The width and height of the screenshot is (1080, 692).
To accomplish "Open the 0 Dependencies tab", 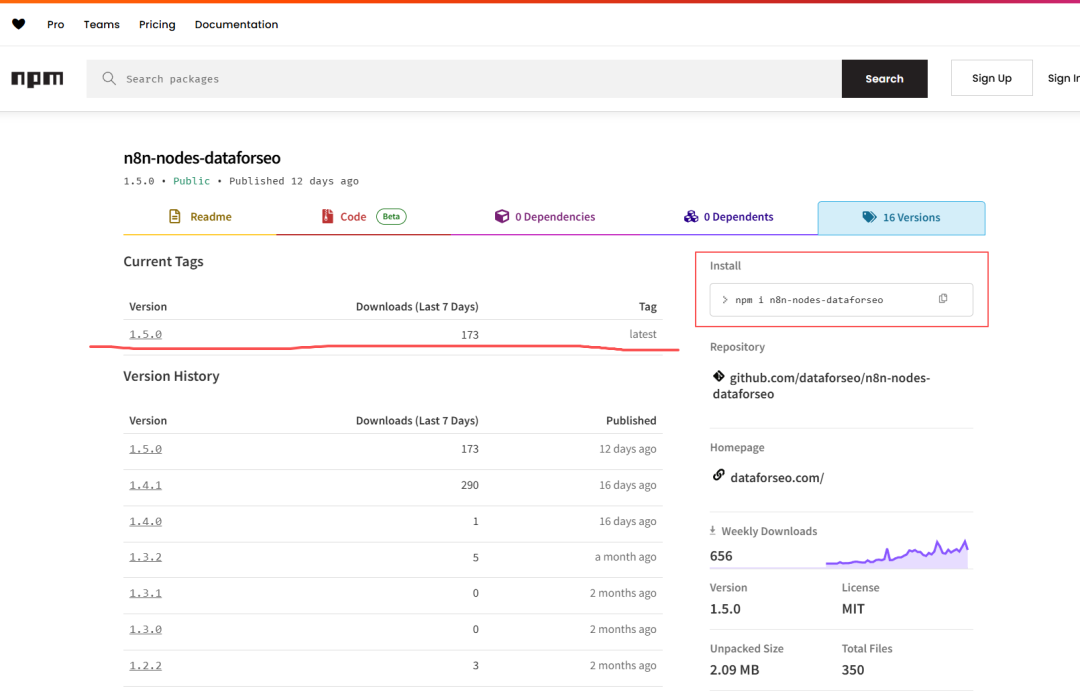I will [545, 217].
